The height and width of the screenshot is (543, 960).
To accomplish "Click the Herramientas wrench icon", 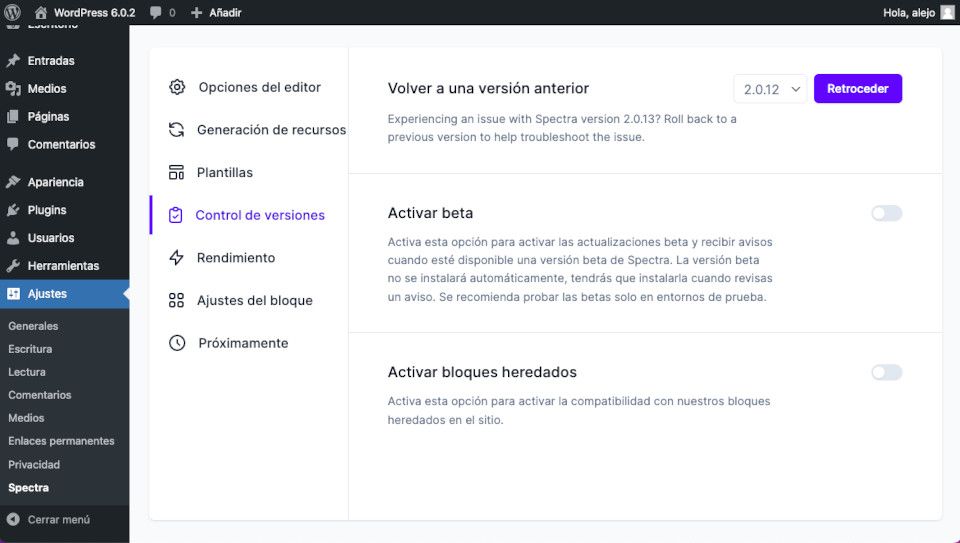I will click(13, 266).
